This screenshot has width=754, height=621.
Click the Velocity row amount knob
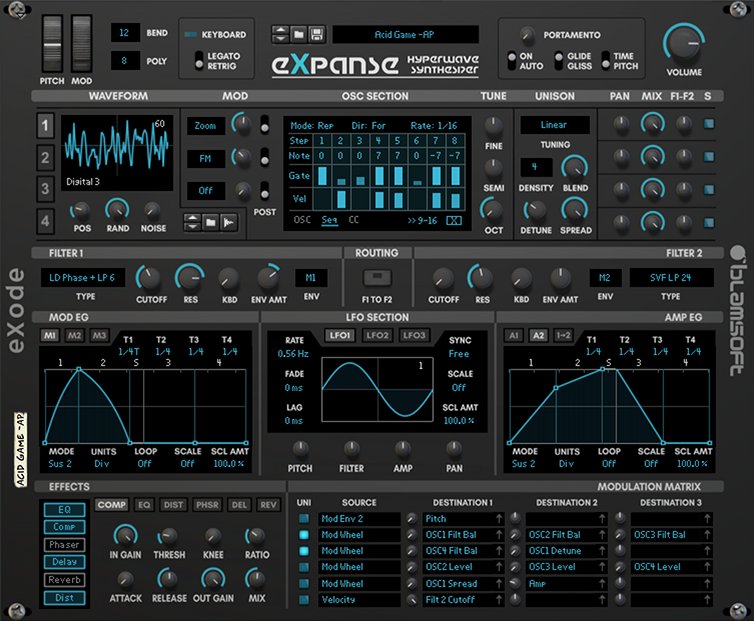pyautogui.click(x=411, y=600)
